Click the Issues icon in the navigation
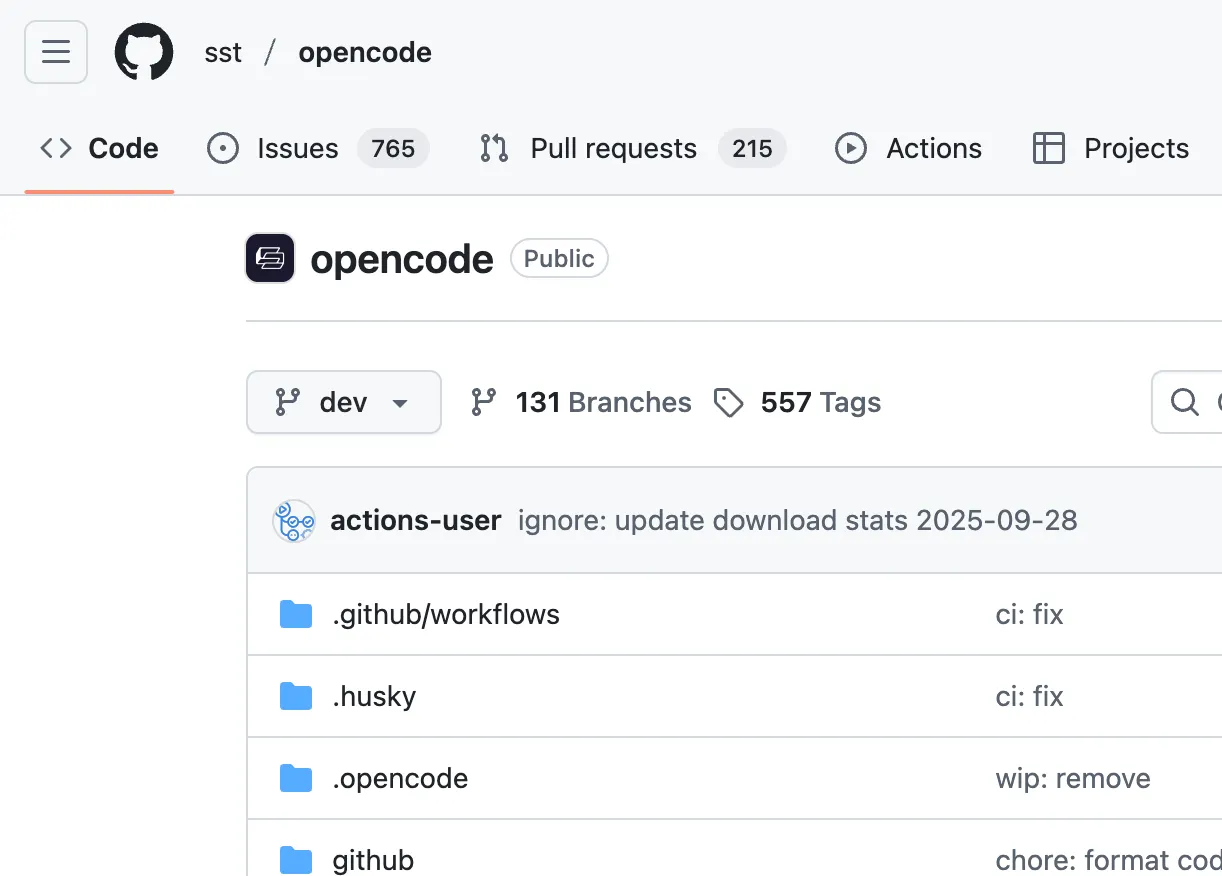1222x876 pixels. 222,148
